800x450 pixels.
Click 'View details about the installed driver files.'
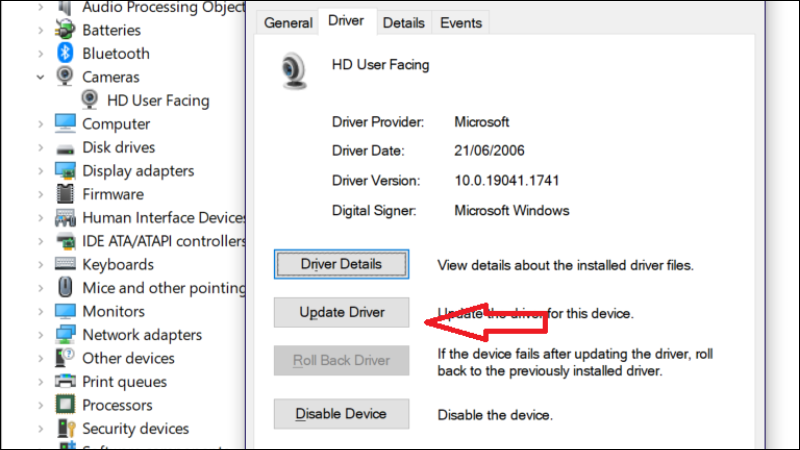[x=565, y=265]
